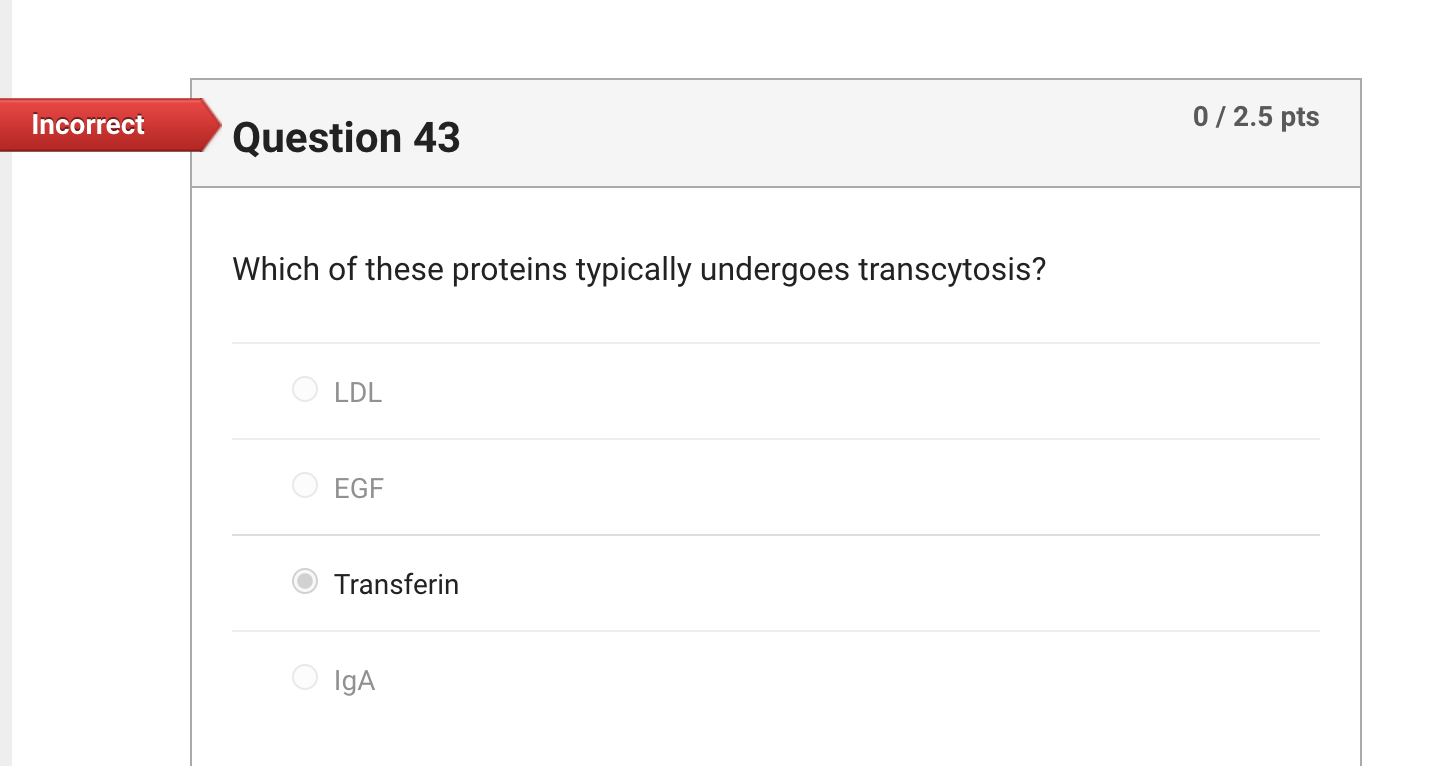
Task: Click the word Which starting the question
Action: 276,270
